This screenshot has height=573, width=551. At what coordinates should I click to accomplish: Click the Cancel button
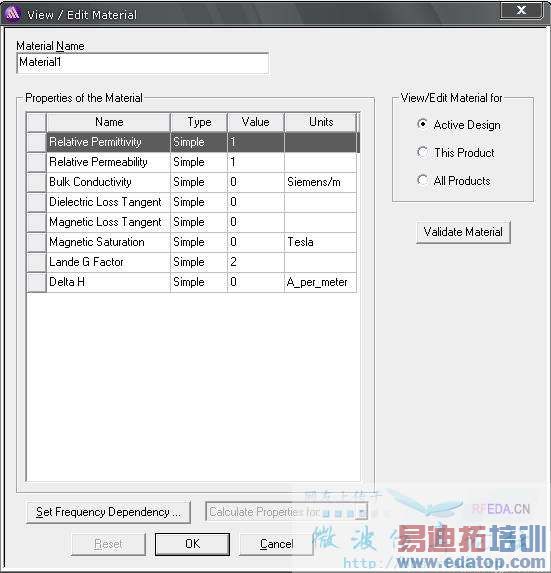tap(276, 544)
